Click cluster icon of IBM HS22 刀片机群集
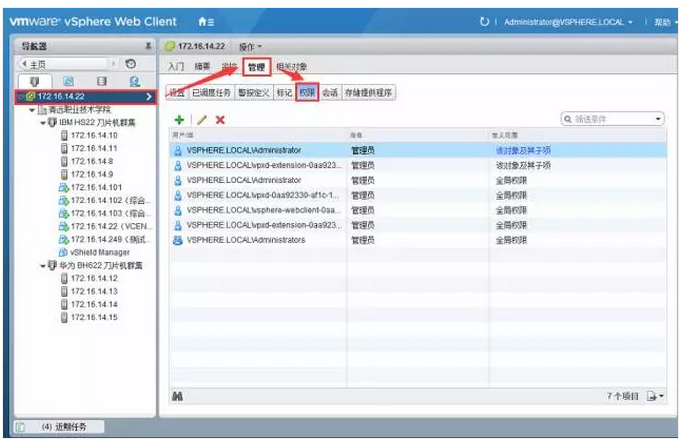The width and height of the screenshot is (683, 445). [x=52, y=122]
